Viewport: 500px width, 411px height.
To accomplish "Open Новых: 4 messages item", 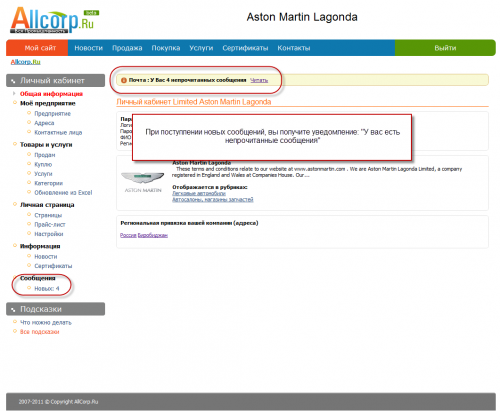I will click(x=47, y=288).
